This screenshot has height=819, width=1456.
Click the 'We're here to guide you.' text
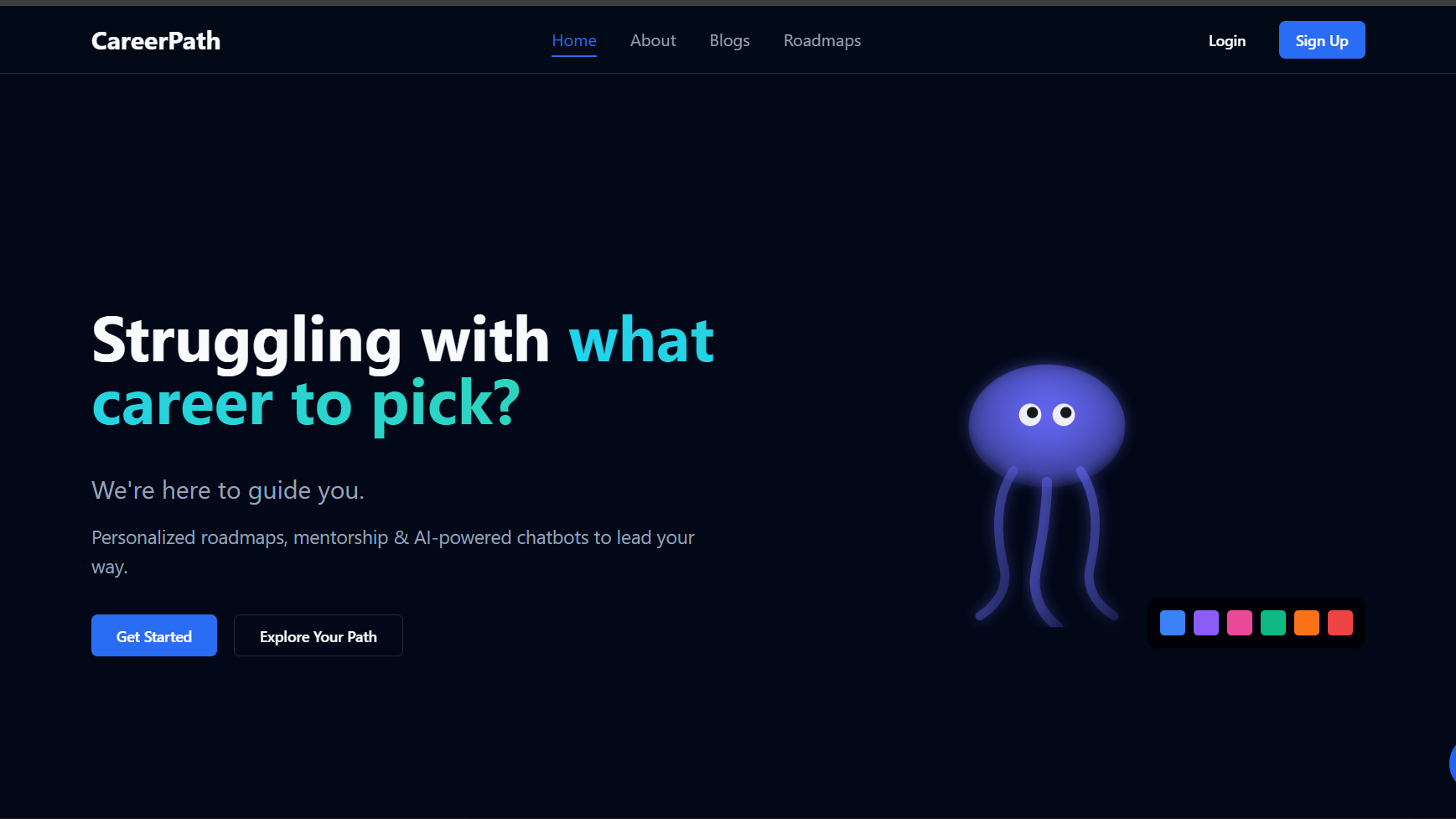(x=228, y=490)
